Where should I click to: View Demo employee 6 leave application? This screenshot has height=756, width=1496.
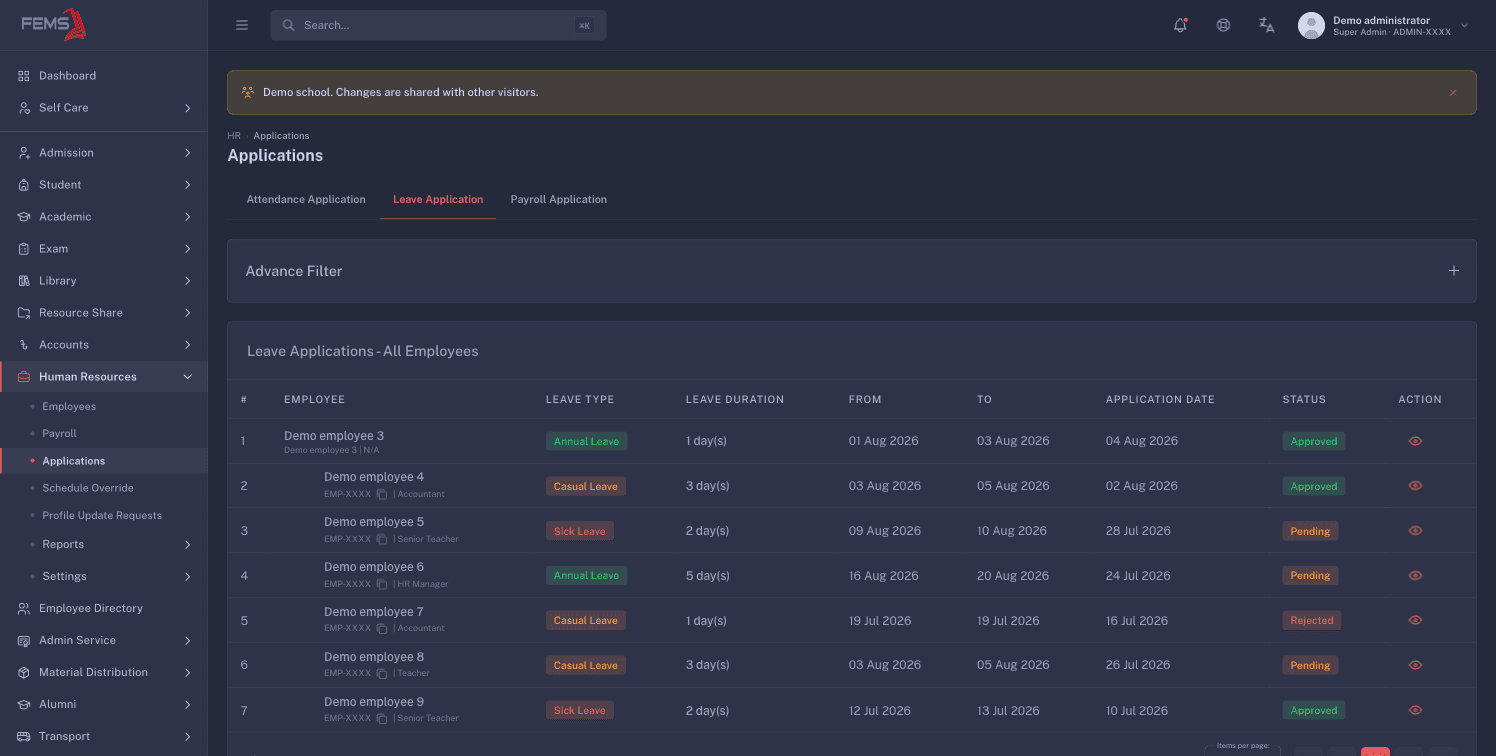(x=1415, y=576)
